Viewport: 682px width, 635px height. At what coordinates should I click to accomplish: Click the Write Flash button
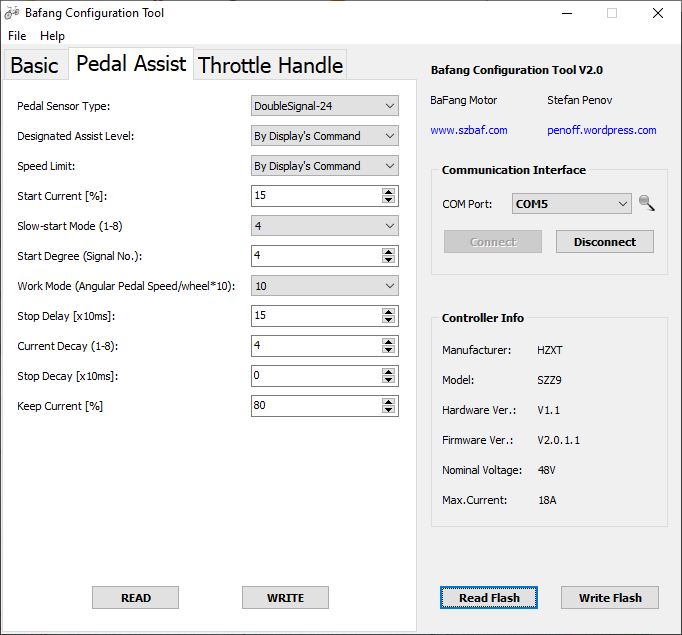610,598
